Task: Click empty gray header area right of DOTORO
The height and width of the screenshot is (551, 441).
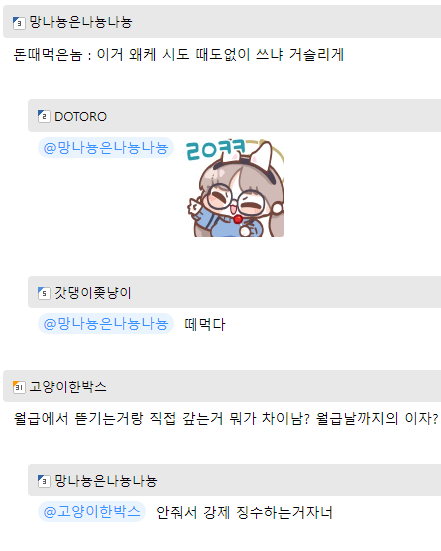Action: [274, 116]
